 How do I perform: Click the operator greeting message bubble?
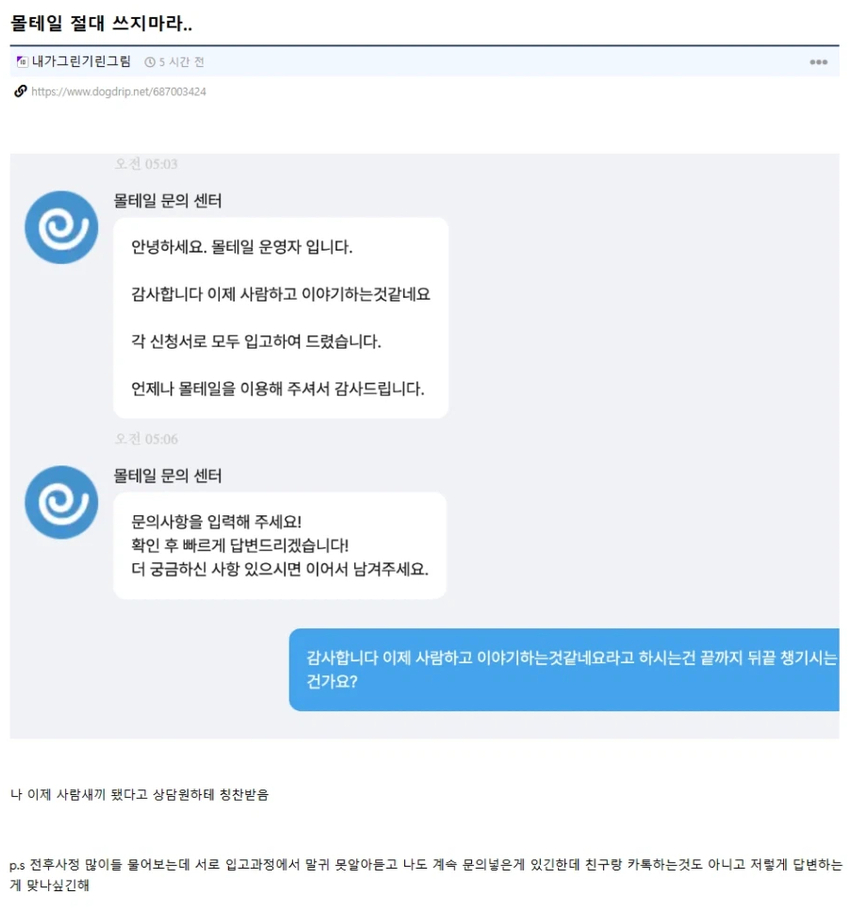pos(281,318)
